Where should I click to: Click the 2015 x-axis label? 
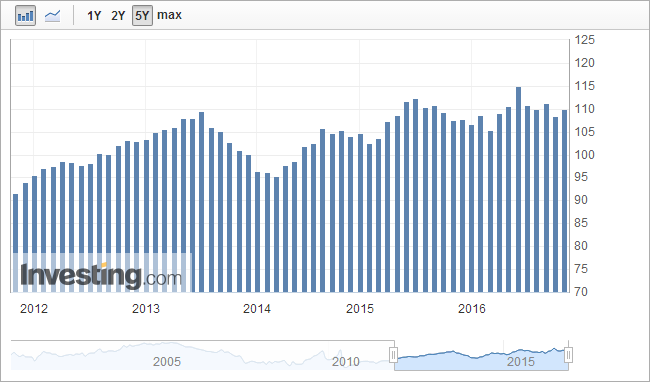click(x=360, y=309)
